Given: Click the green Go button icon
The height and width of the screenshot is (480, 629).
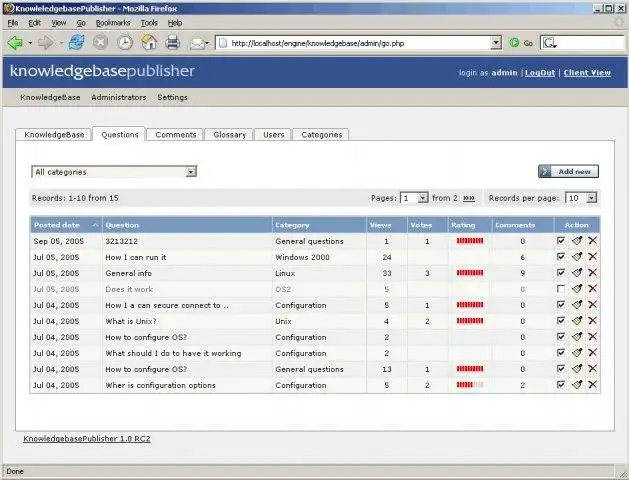Looking at the screenshot, I should (x=514, y=43).
